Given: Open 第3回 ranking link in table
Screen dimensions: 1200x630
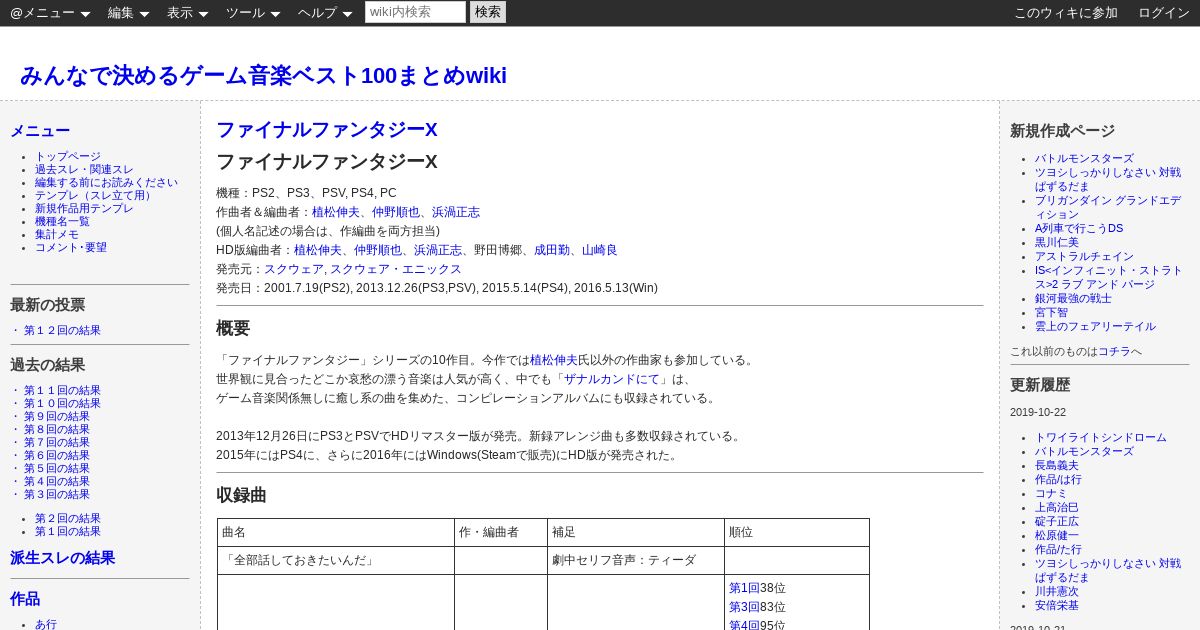Looking at the screenshot, I should tap(744, 607).
